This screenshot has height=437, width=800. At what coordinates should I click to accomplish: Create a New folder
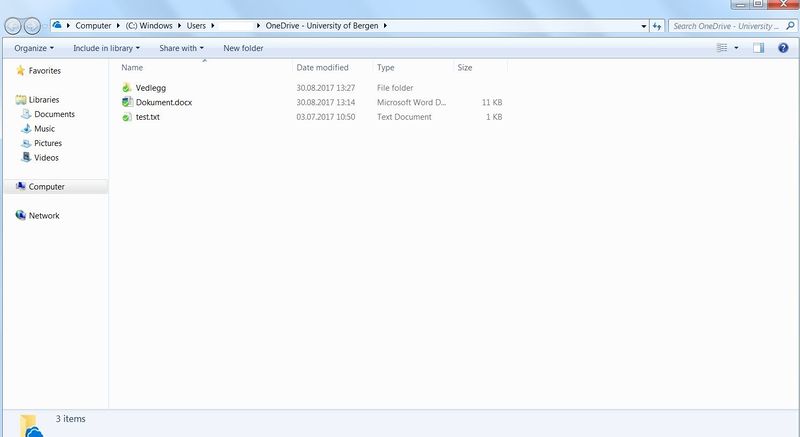pyautogui.click(x=243, y=48)
